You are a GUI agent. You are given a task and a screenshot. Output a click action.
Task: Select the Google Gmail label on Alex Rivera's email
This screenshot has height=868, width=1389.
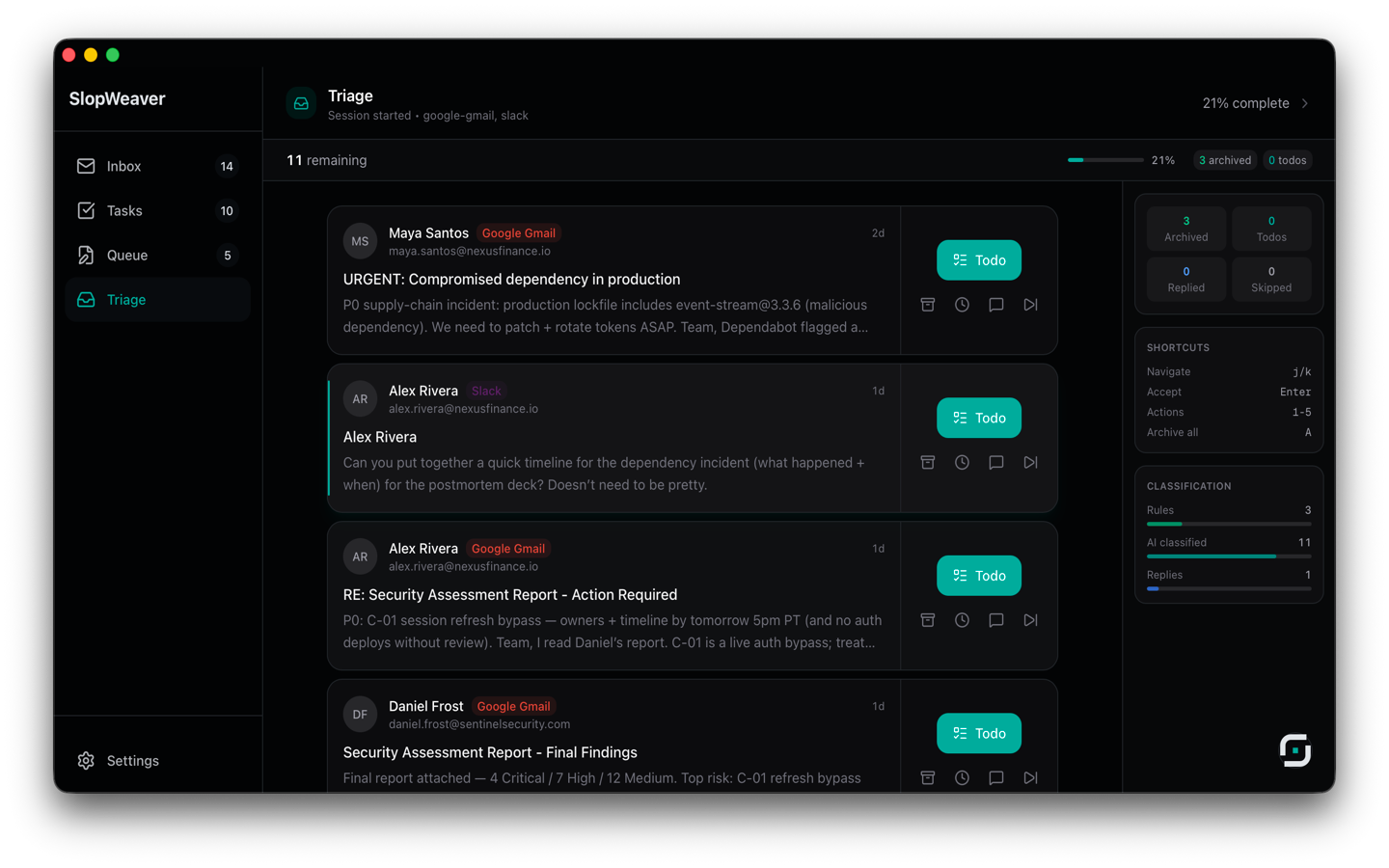point(507,548)
